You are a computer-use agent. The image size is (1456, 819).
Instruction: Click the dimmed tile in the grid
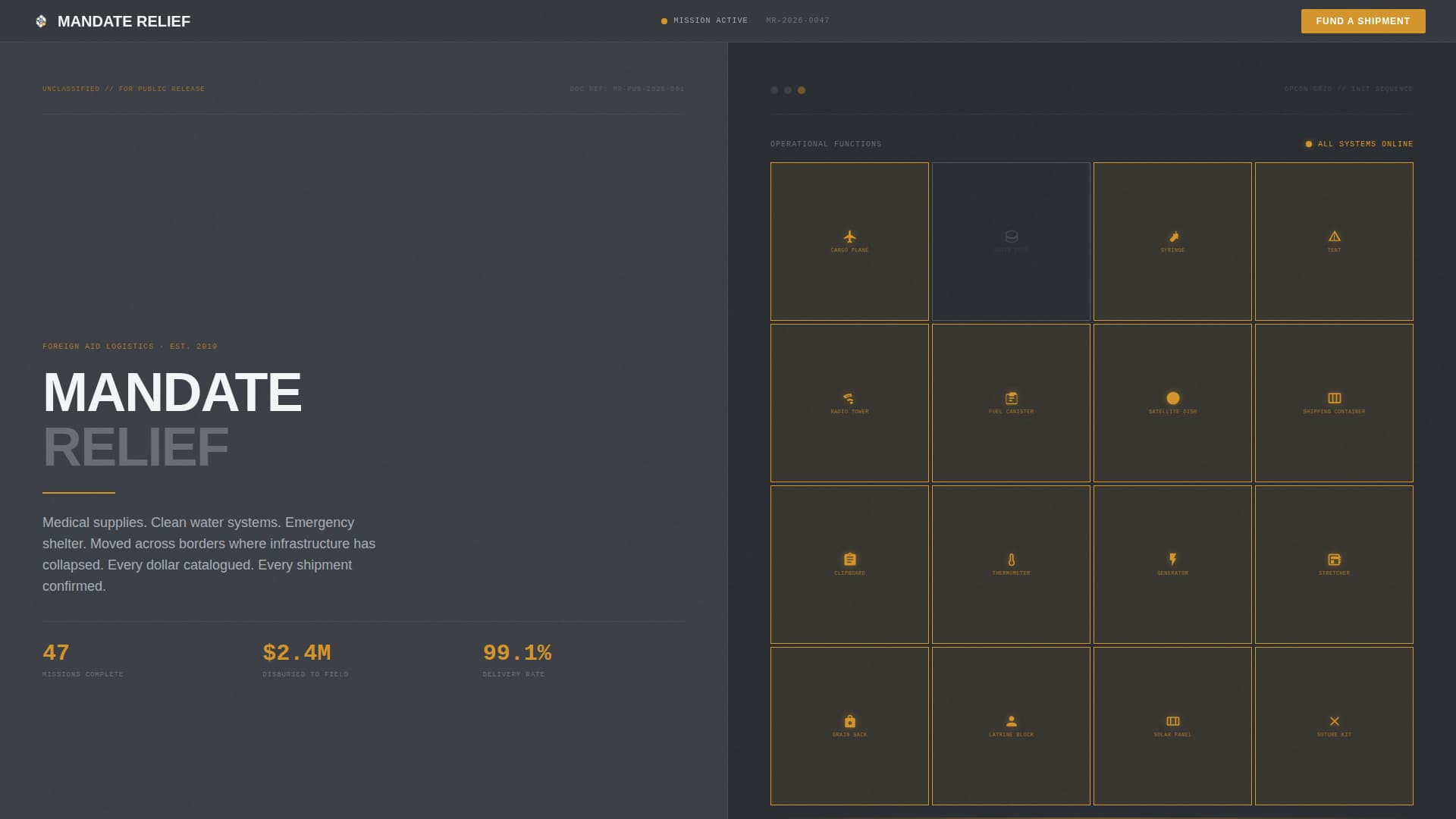click(1011, 241)
